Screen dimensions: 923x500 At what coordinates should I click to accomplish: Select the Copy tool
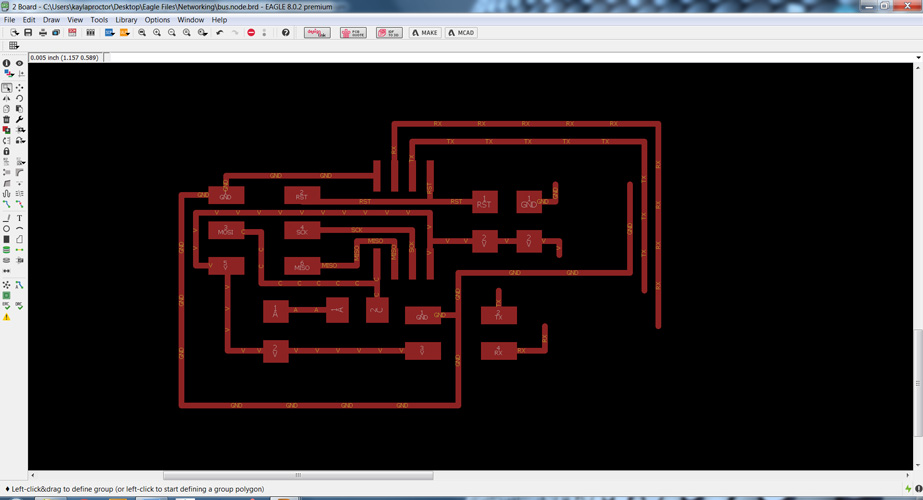(6, 109)
